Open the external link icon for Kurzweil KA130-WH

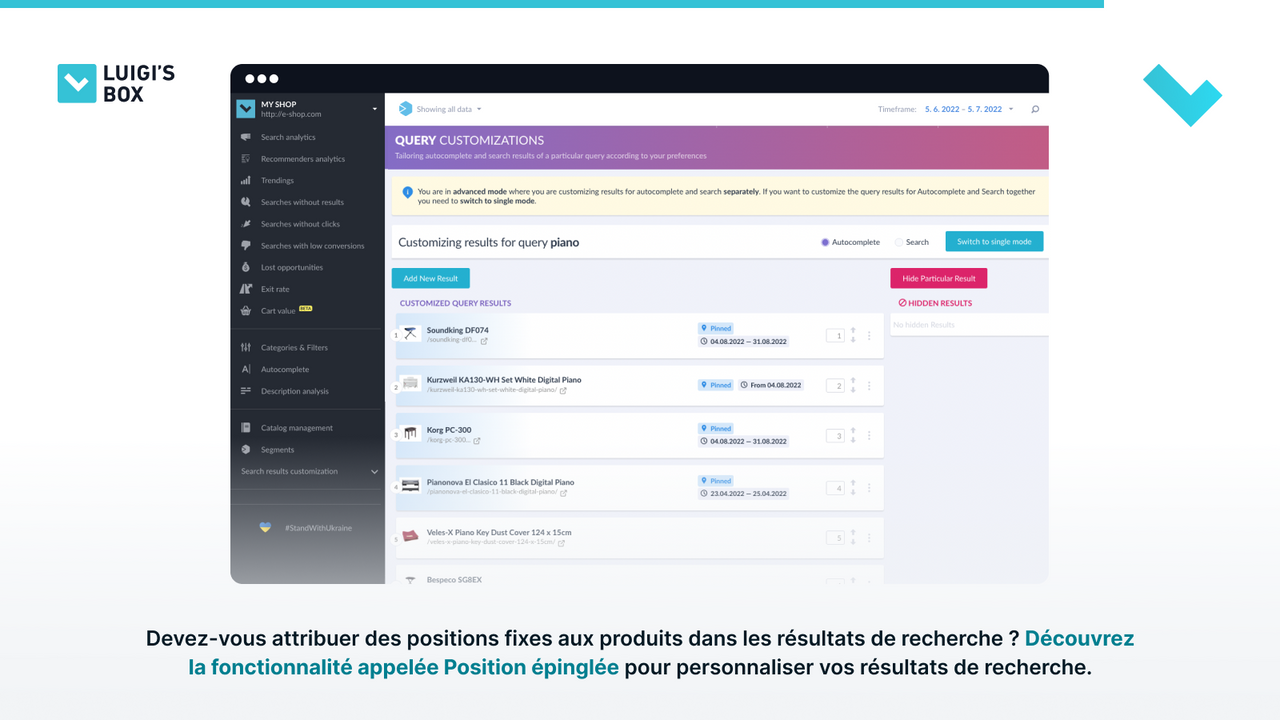coord(563,391)
